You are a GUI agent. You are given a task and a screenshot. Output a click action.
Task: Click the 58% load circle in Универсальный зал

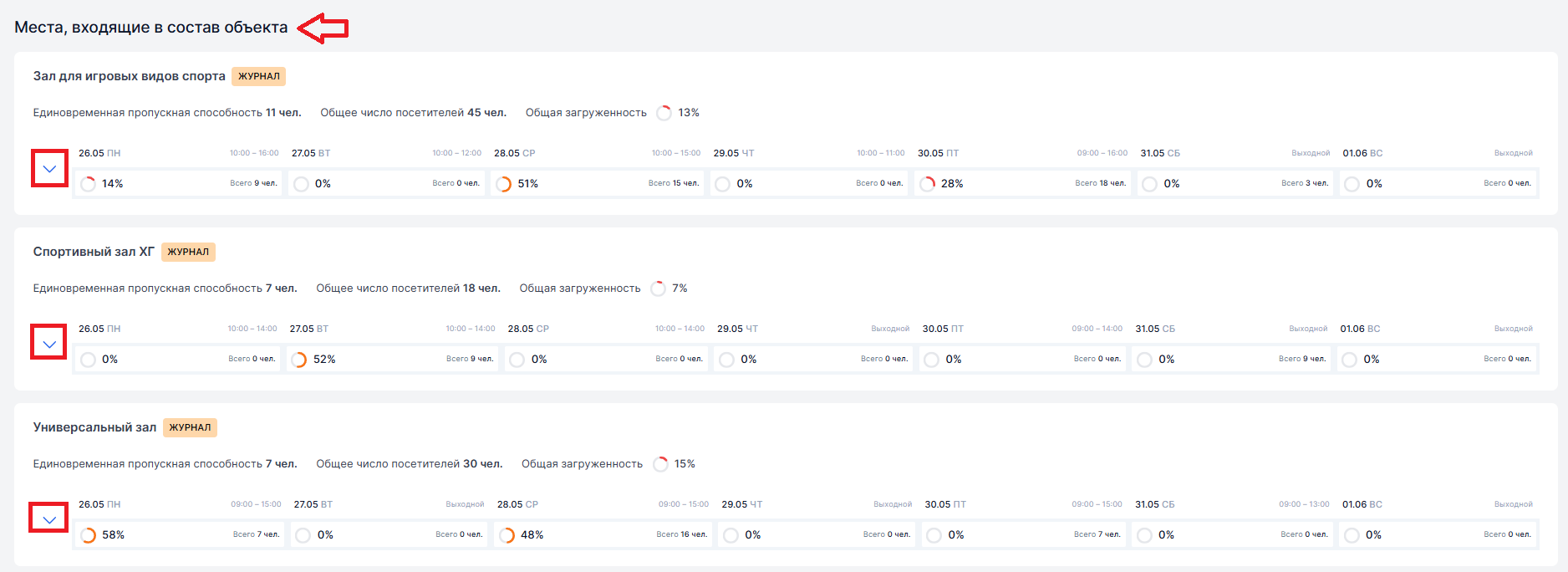point(88,535)
